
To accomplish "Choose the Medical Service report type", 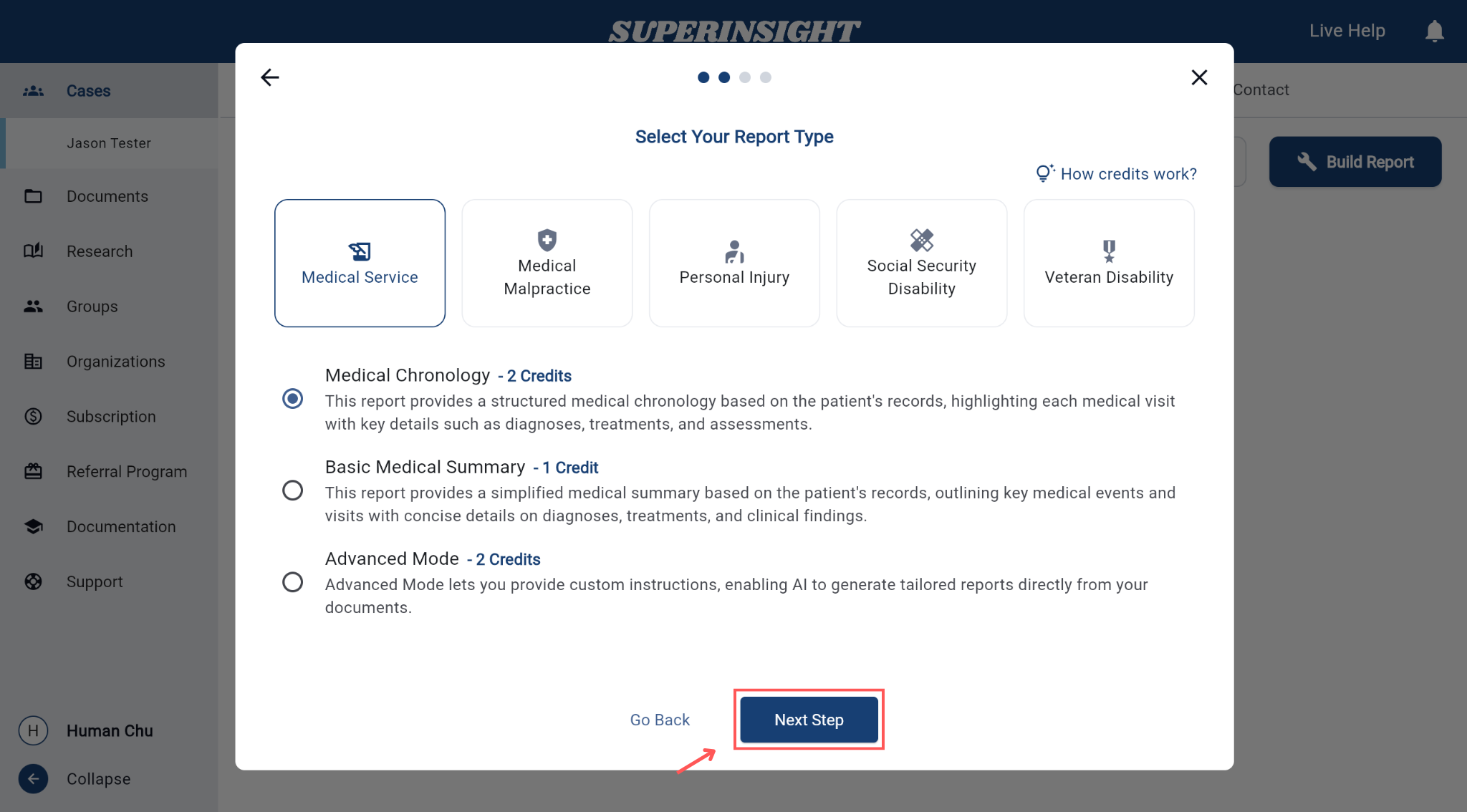I will click(360, 263).
